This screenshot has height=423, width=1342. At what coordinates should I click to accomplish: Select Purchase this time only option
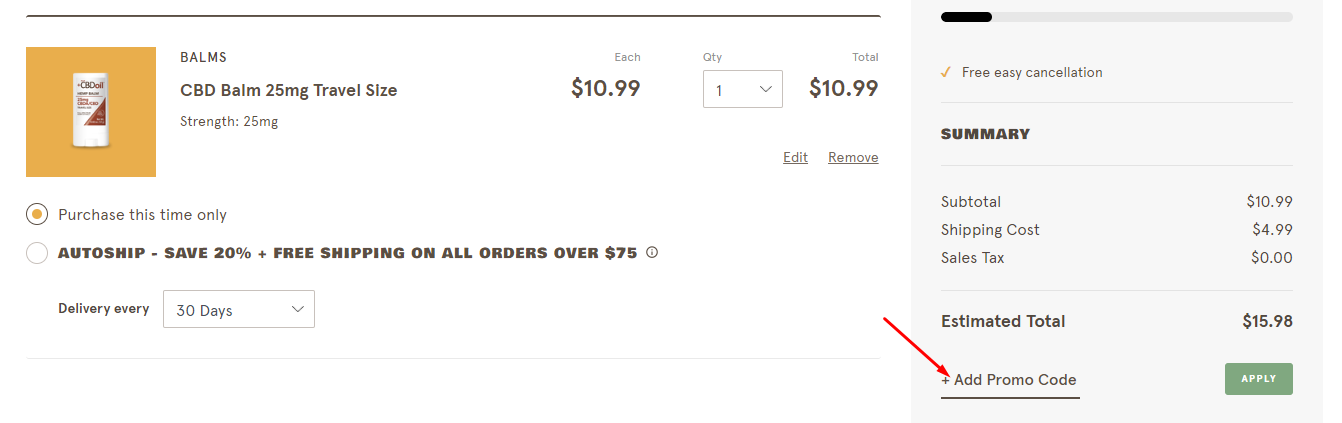tap(37, 215)
